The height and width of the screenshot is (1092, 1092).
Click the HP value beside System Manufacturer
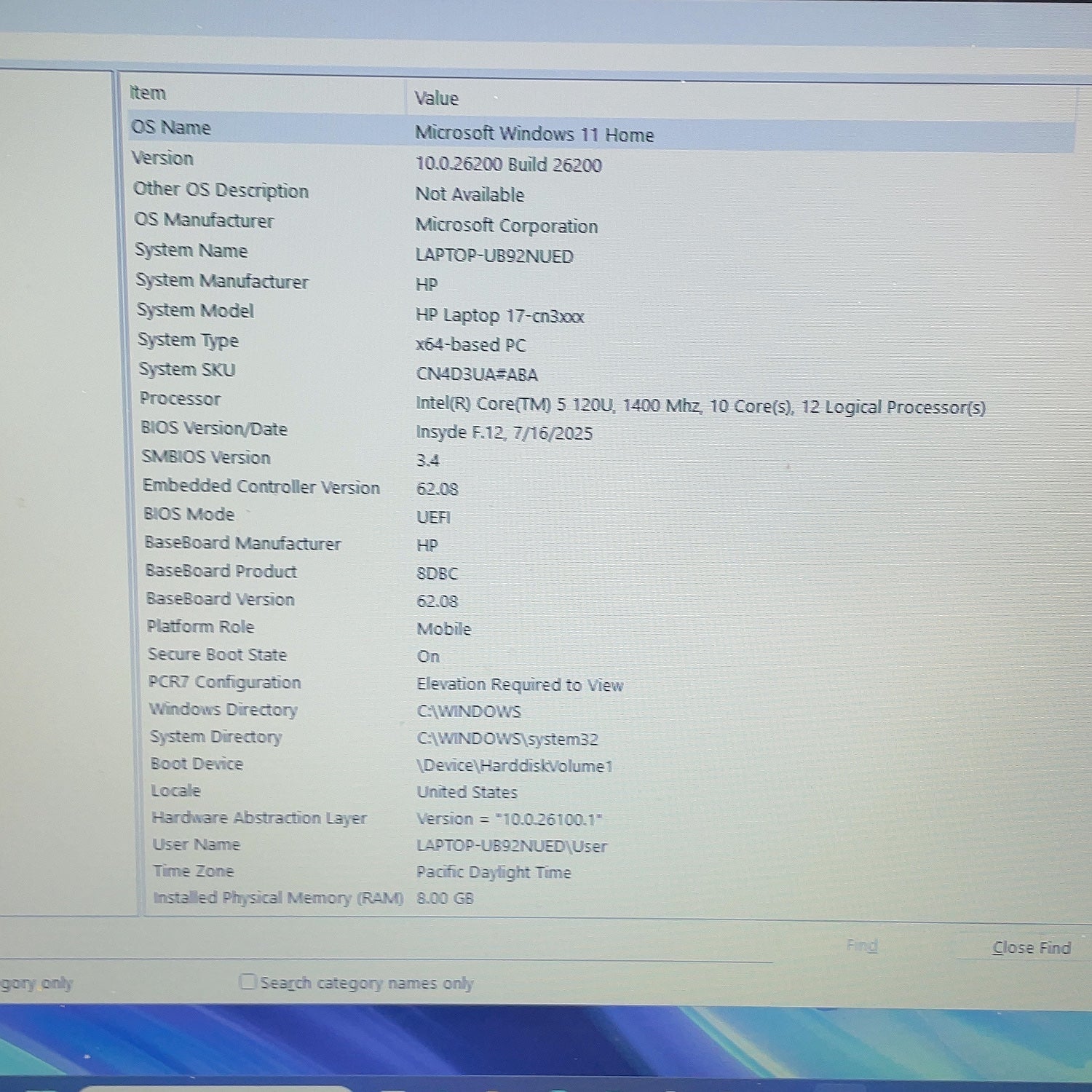click(x=427, y=285)
